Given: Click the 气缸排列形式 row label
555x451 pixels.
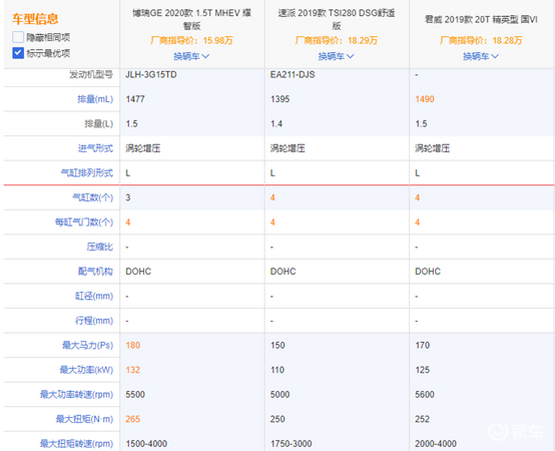Looking at the screenshot, I should tap(87, 173).
